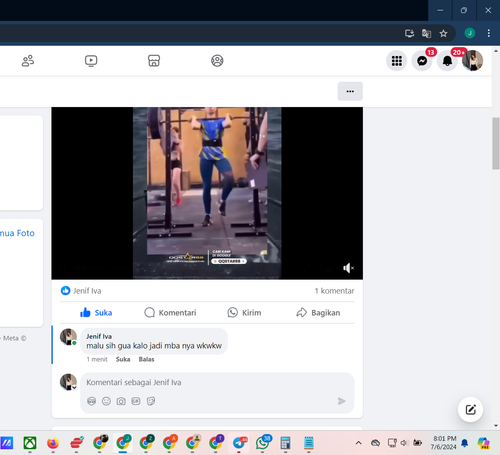
Task: Switch to active Chrome window J on taskbar
Action: 123,443
